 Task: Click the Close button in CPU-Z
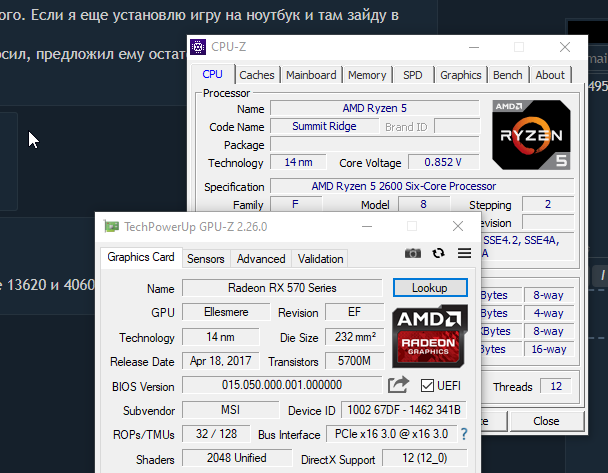(547, 421)
